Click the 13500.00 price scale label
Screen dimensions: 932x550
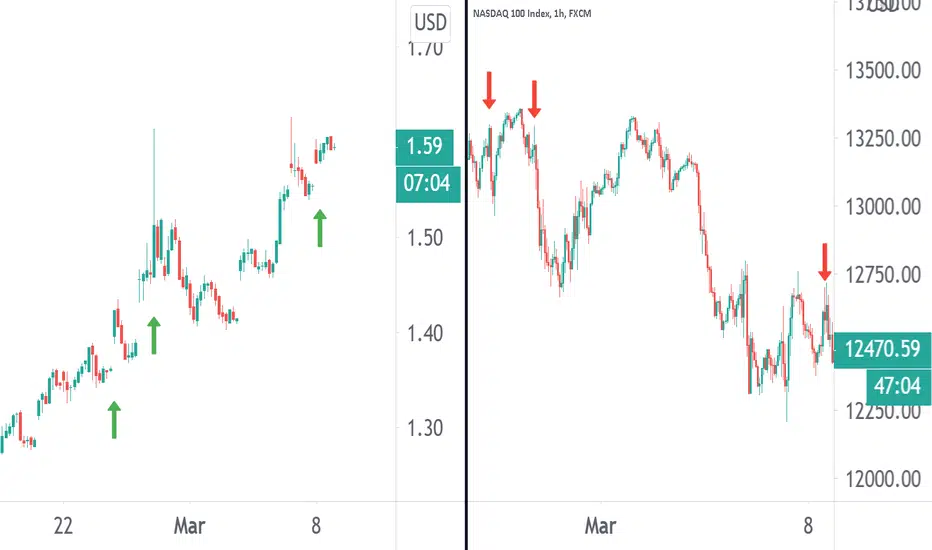click(883, 71)
